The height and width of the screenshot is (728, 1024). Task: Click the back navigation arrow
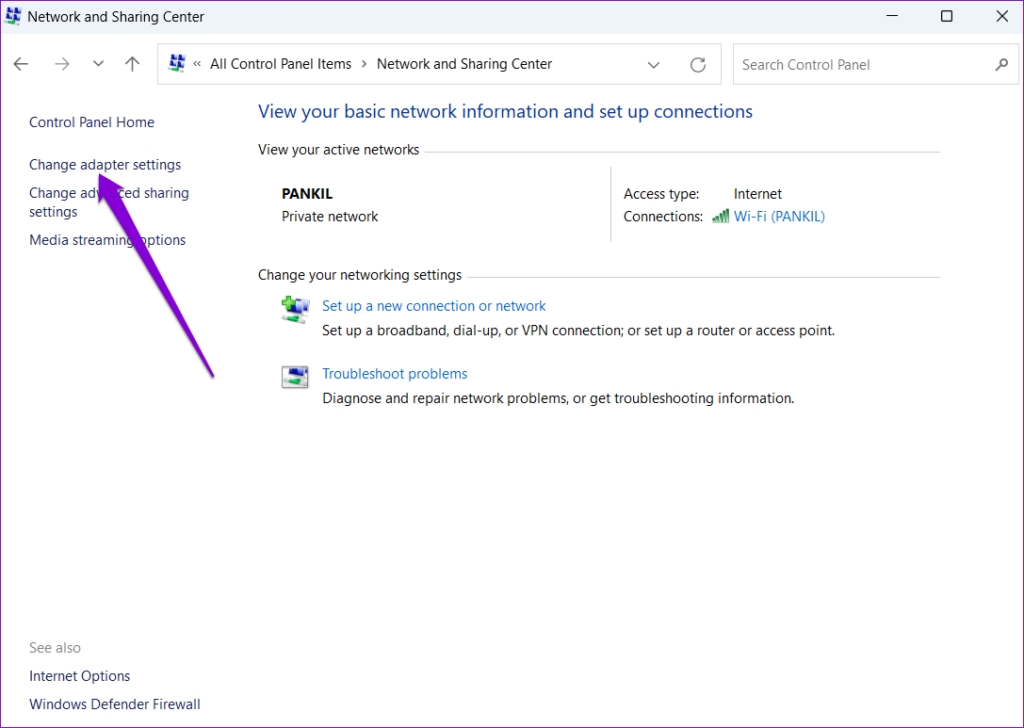tap(20, 63)
